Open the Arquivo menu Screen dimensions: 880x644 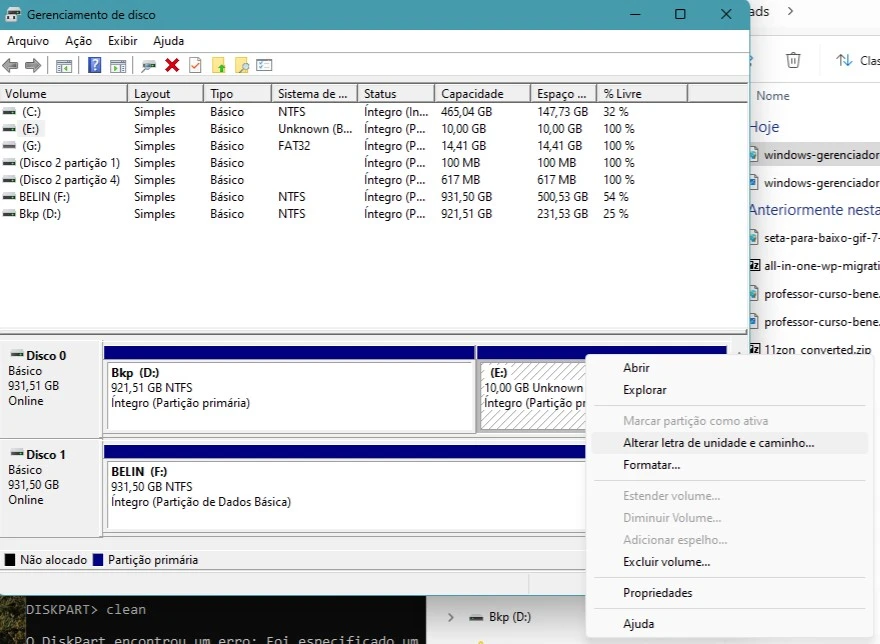click(x=28, y=41)
